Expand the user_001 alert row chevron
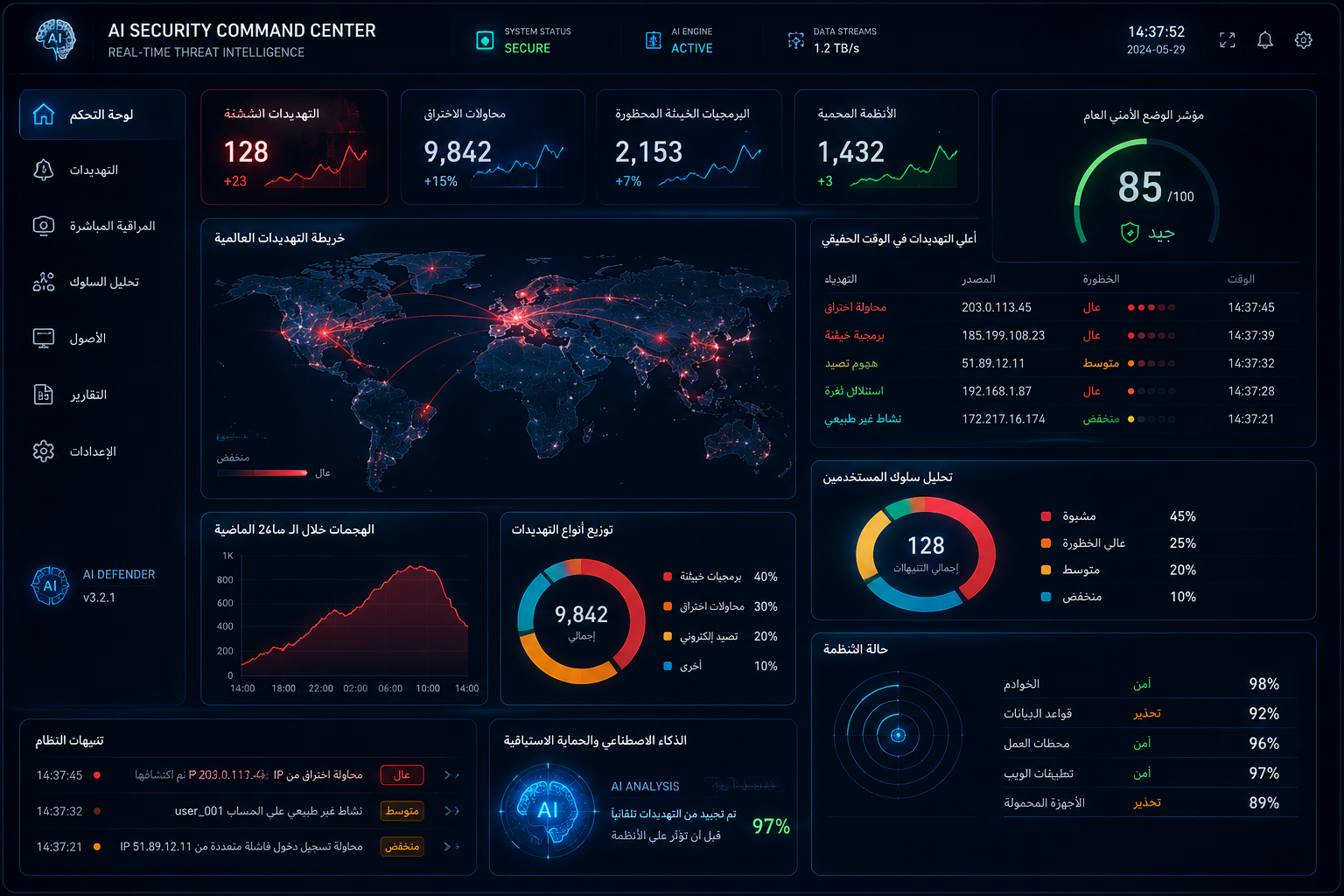The image size is (1344, 896). pos(451,811)
